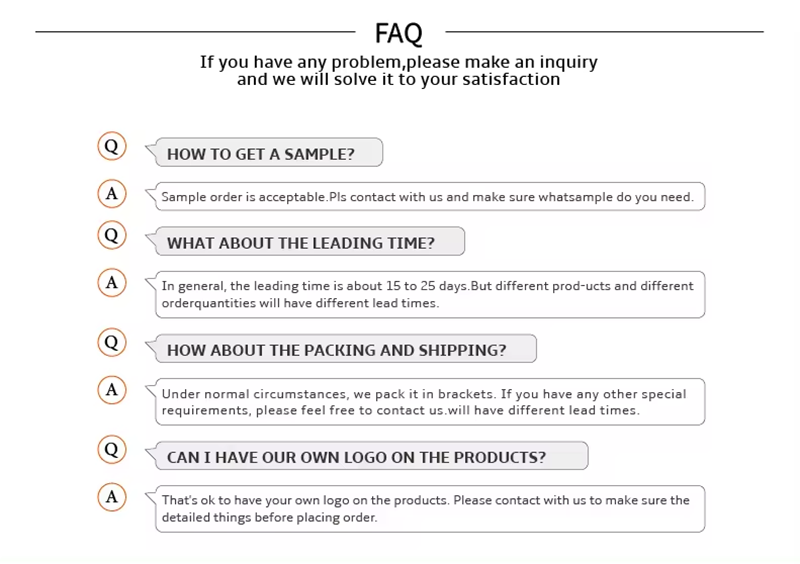The height and width of the screenshot is (564, 800).
Task: Select the answer about having your own logo
Action: [x=428, y=509]
